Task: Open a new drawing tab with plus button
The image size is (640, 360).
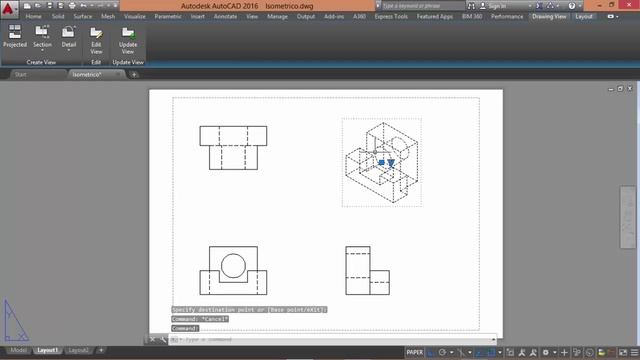Action: pyautogui.click(x=134, y=75)
